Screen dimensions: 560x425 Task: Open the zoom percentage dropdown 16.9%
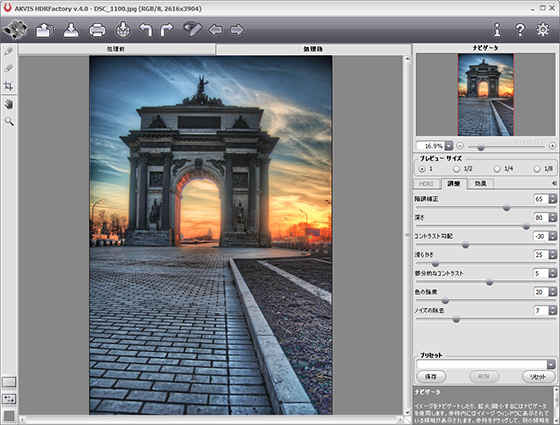(449, 146)
